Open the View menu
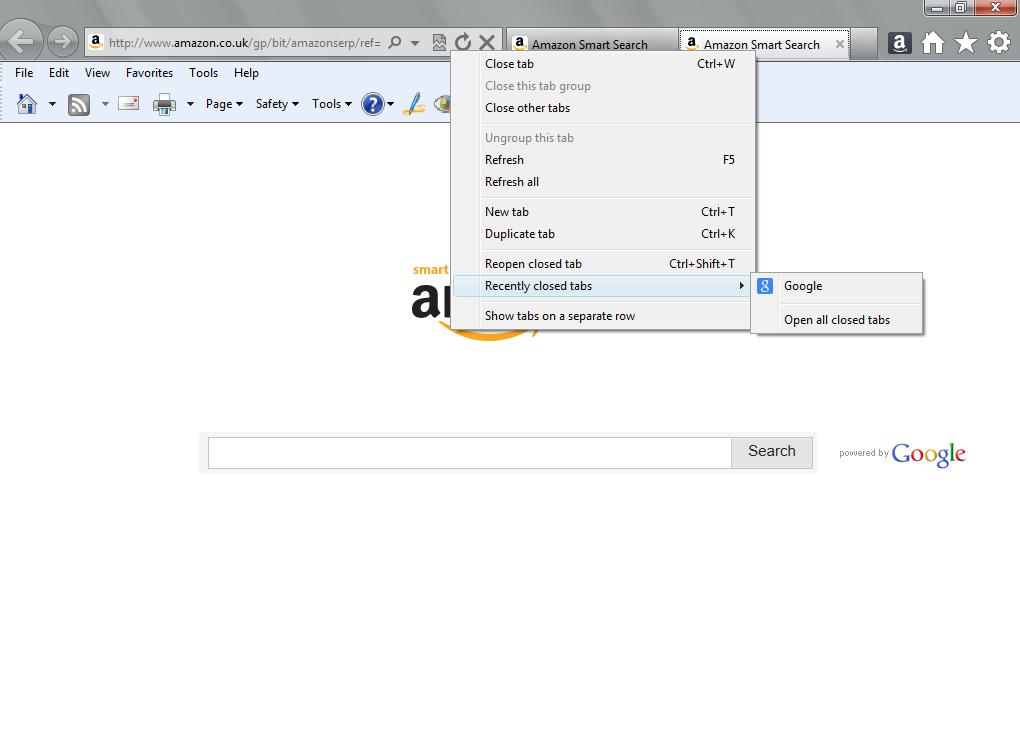The width and height of the screenshot is (1020, 731). tap(97, 73)
